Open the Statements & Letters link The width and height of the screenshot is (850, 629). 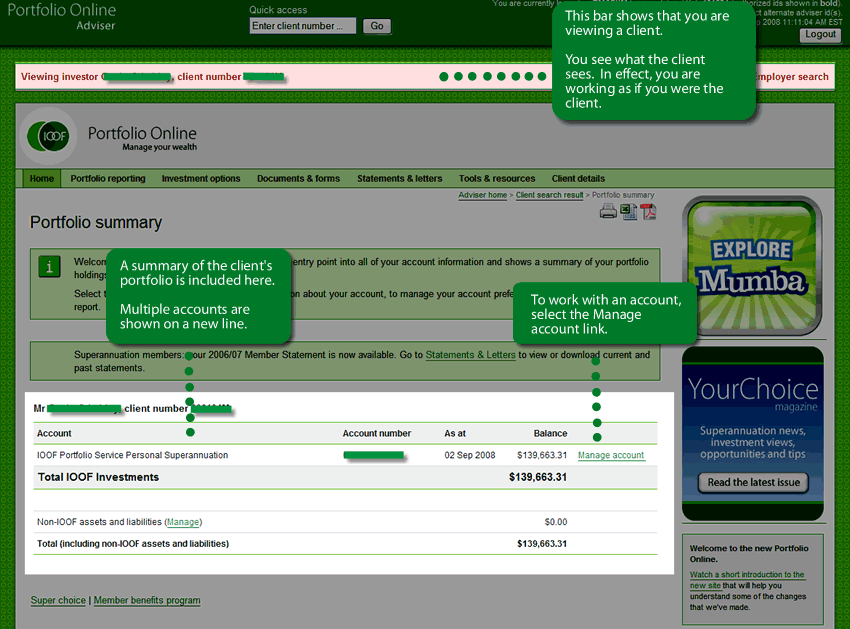tap(471, 355)
